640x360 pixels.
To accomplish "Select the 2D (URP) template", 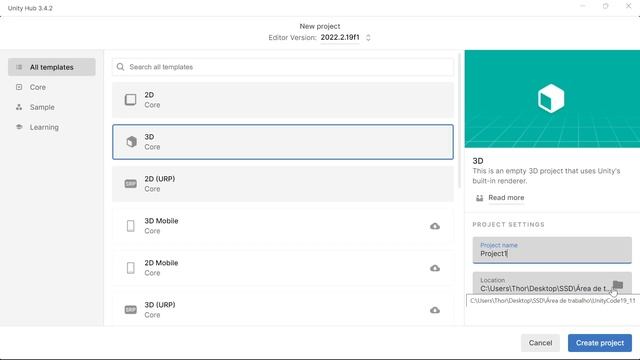I will pos(283,184).
